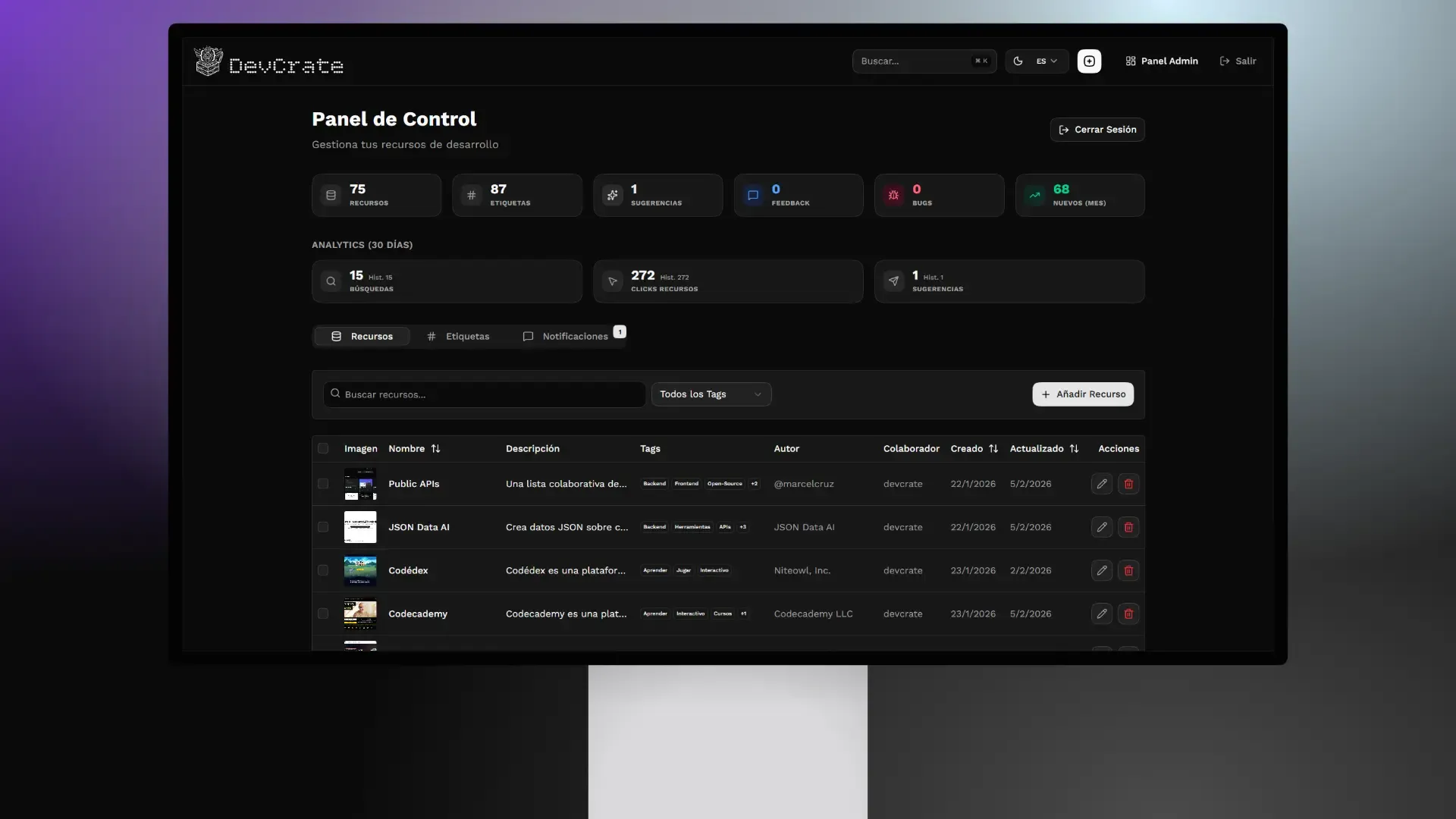Open the Notificaciones tab

(566, 337)
